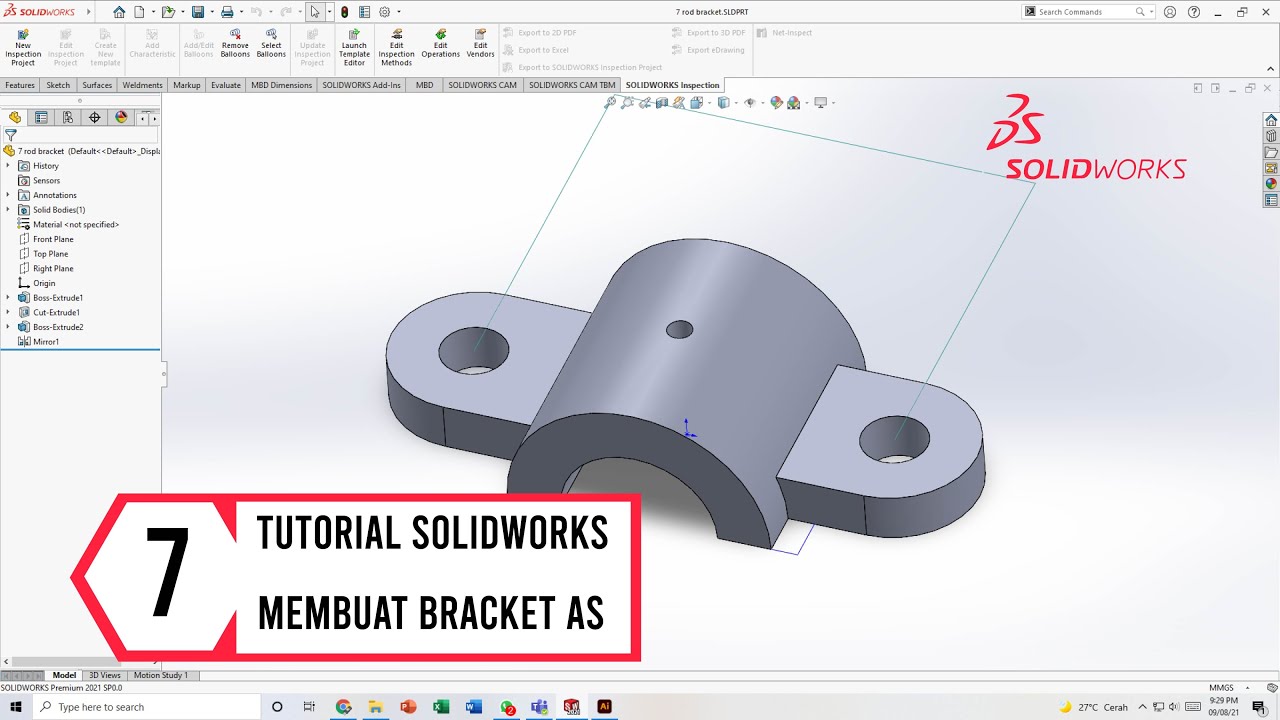Click Remove Balloons tool
Viewport: 1280px width, 720px height.
235,43
